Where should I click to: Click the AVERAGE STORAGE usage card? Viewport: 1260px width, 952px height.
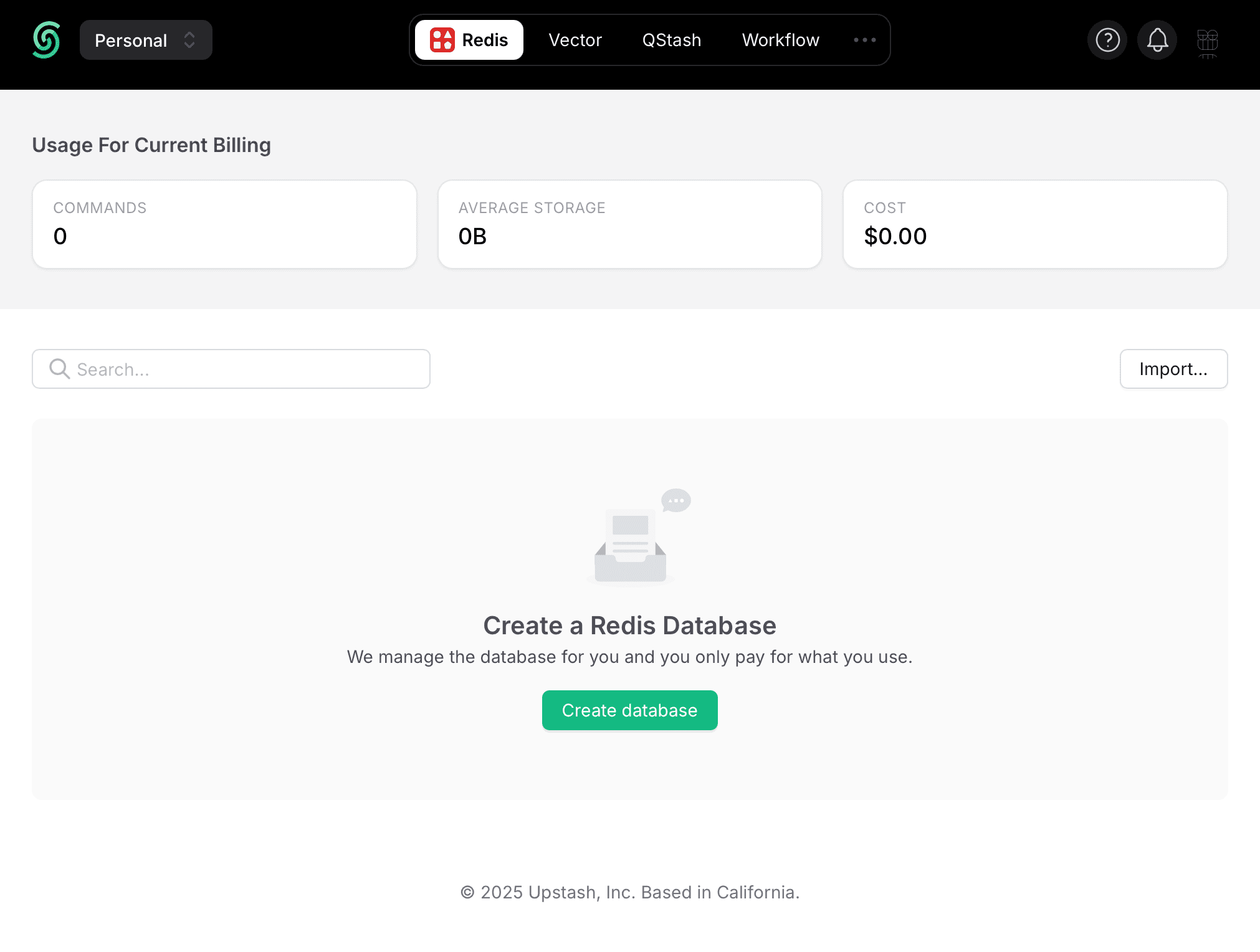[629, 224]
